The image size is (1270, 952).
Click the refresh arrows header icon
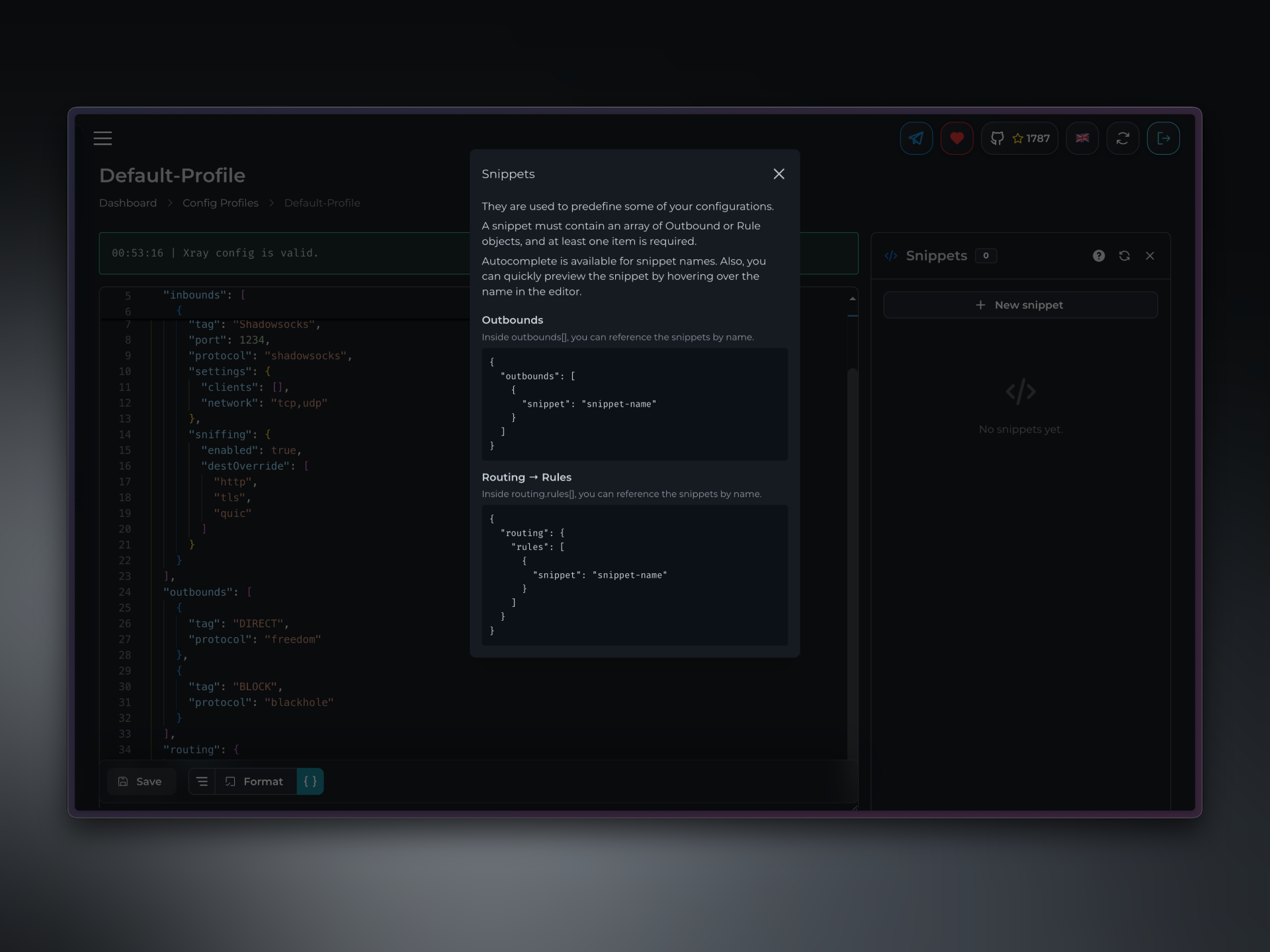click(x=1122, y=138)
